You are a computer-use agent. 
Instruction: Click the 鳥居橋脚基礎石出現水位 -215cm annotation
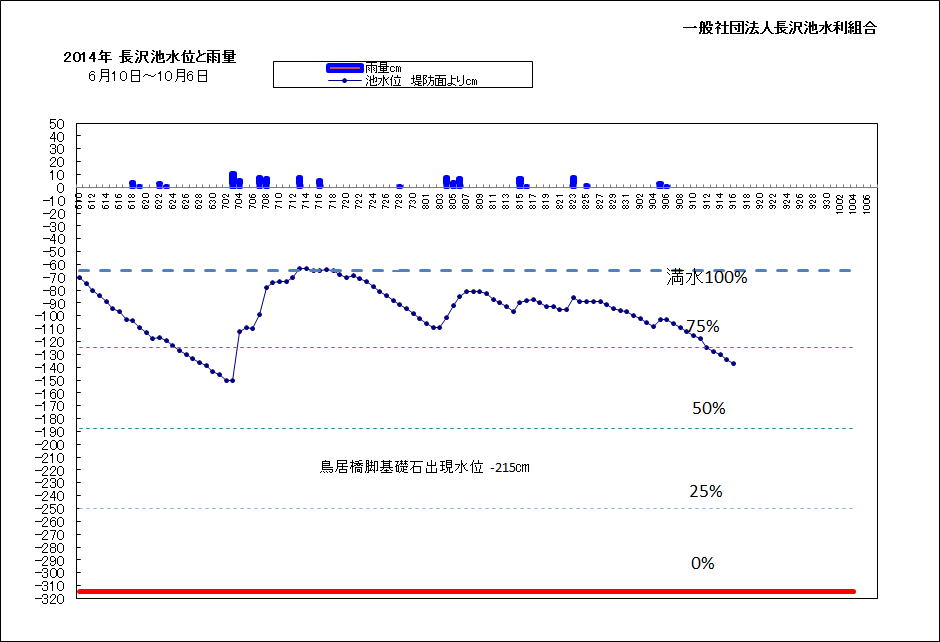pos(424,467)
